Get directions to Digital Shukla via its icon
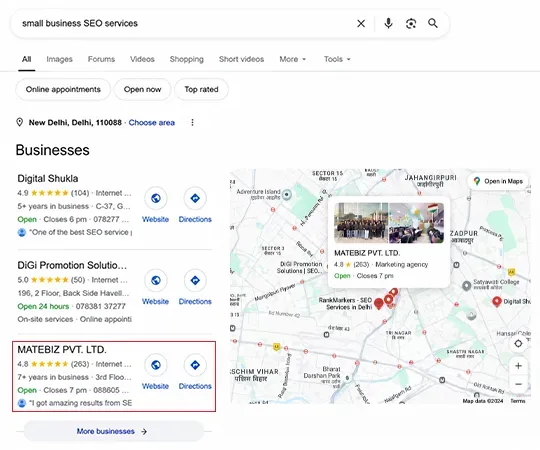Image resolution: width=540 pixels, height=450 pixels. 195,198
